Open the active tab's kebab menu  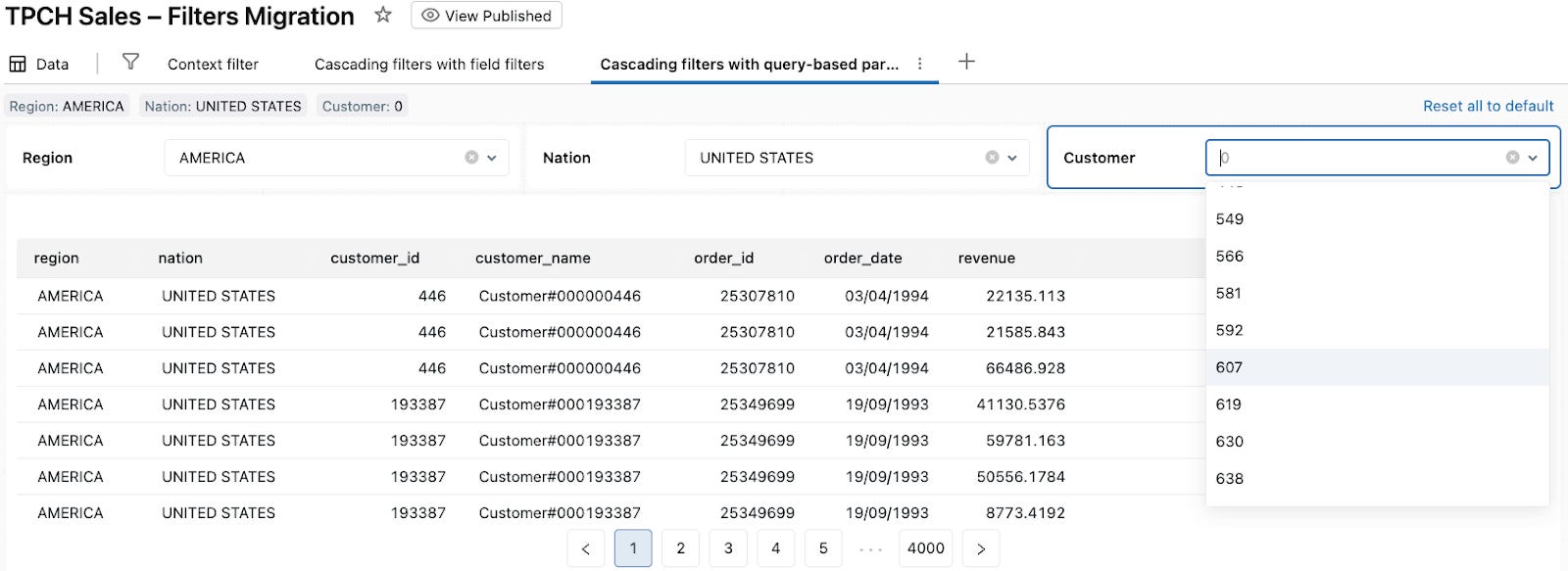pyautogui.click(x=919, y=64)
